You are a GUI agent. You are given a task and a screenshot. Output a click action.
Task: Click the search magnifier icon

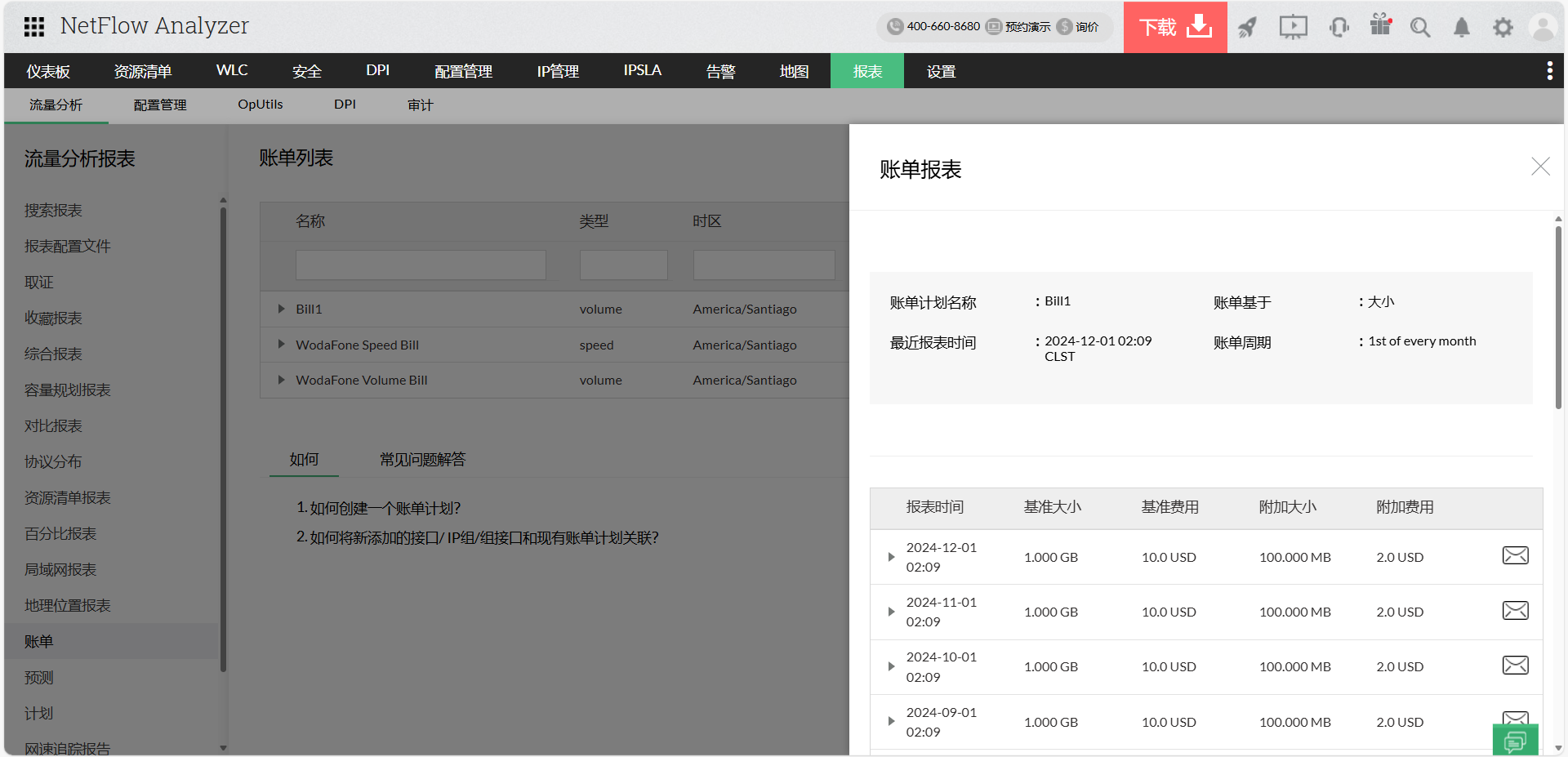tap(1420, 28)
